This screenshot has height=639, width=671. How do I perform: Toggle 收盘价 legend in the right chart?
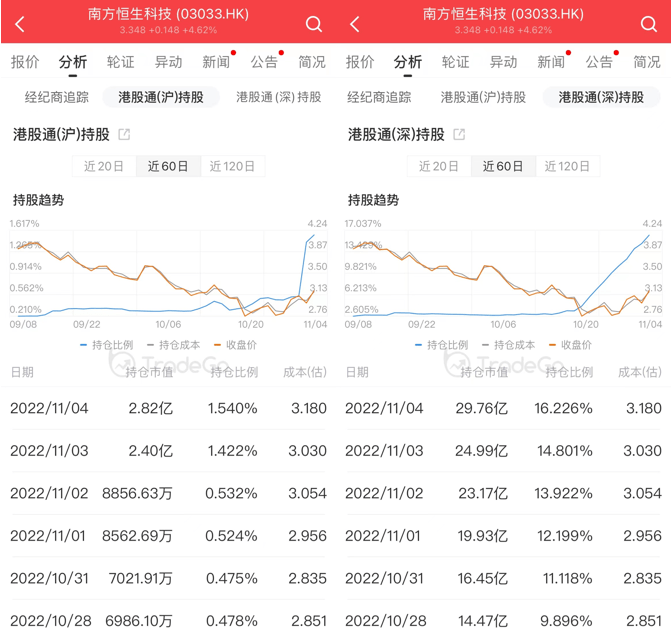(571, 345)
